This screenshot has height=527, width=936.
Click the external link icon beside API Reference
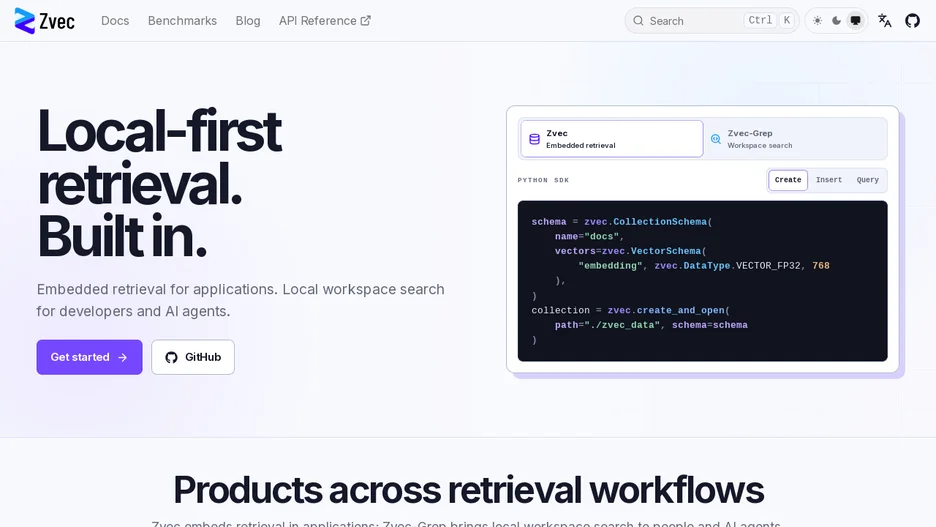[365, 21]
